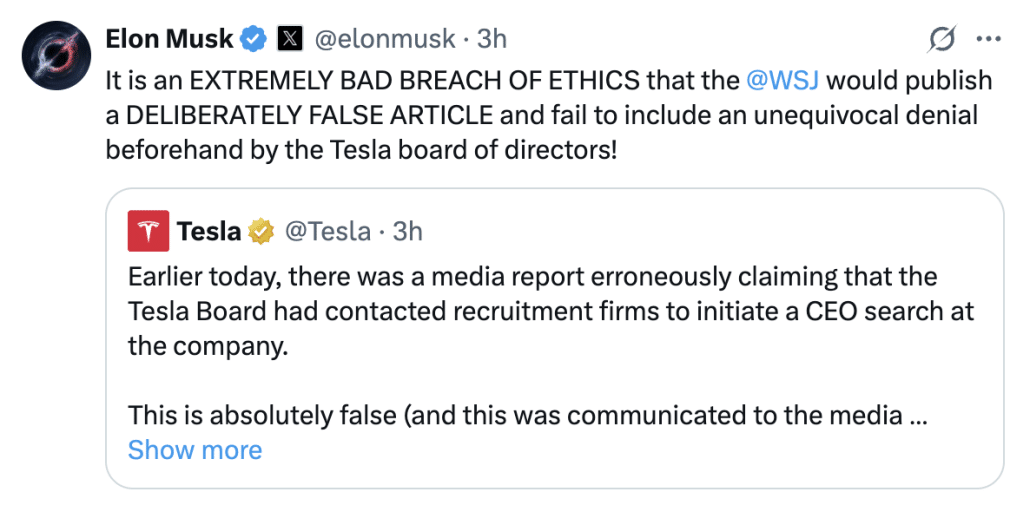Click the X affiliation badge
The height and width of the screenshot is (505, 1030).
click(290, 39)
